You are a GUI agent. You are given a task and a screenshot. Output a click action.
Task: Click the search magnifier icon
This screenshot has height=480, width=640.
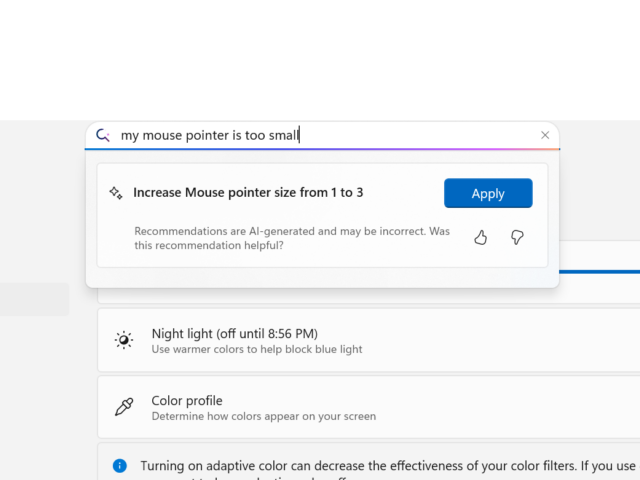coord(102,135)
